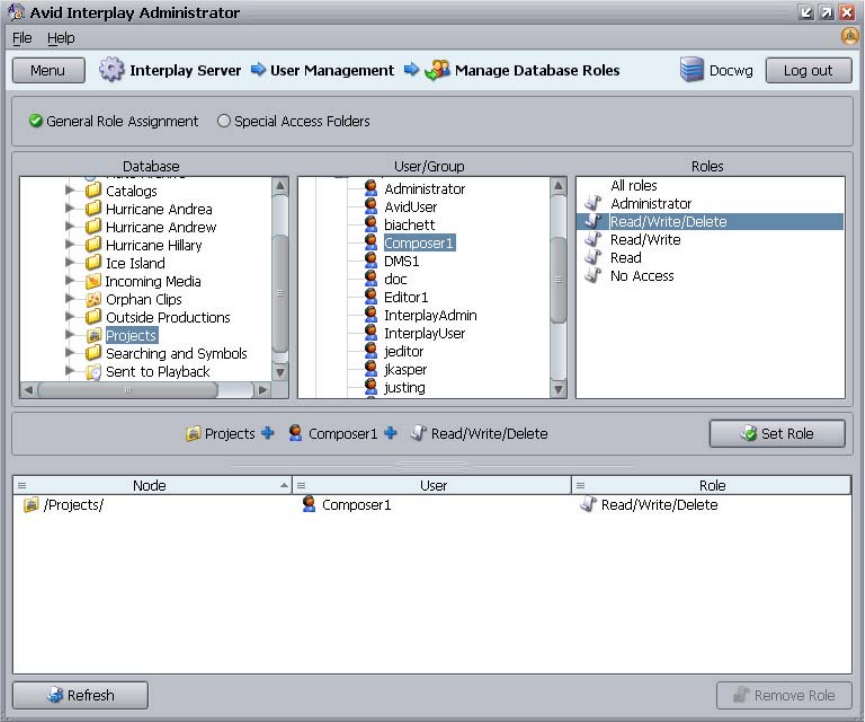
Task: Click the Avid logo icon below the title bar buttons
Action: pos(850,37)
